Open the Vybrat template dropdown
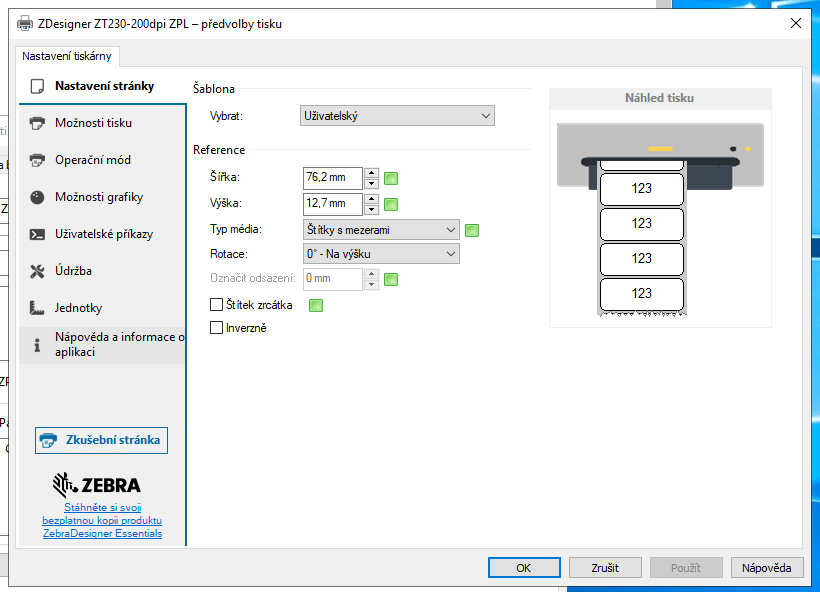Viewport: 820px width, 592px height. [x=397, y=116]
